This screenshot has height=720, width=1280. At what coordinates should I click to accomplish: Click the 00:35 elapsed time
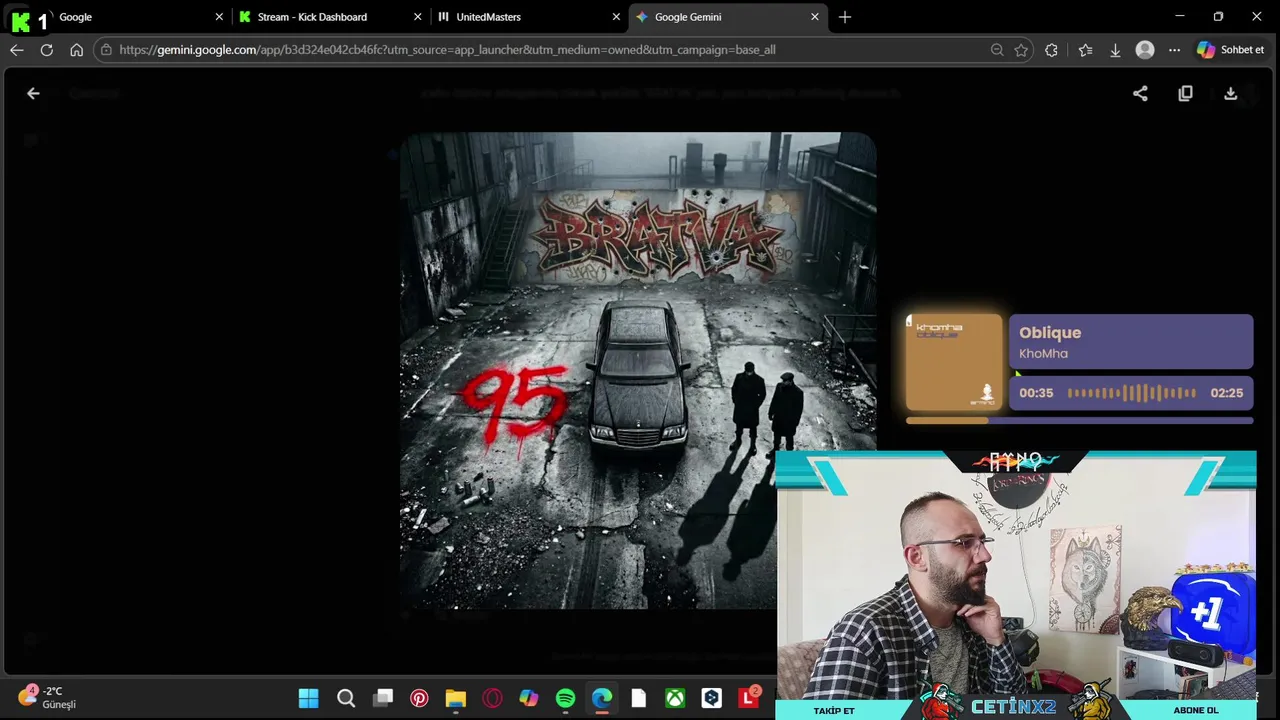point(1036,393)
